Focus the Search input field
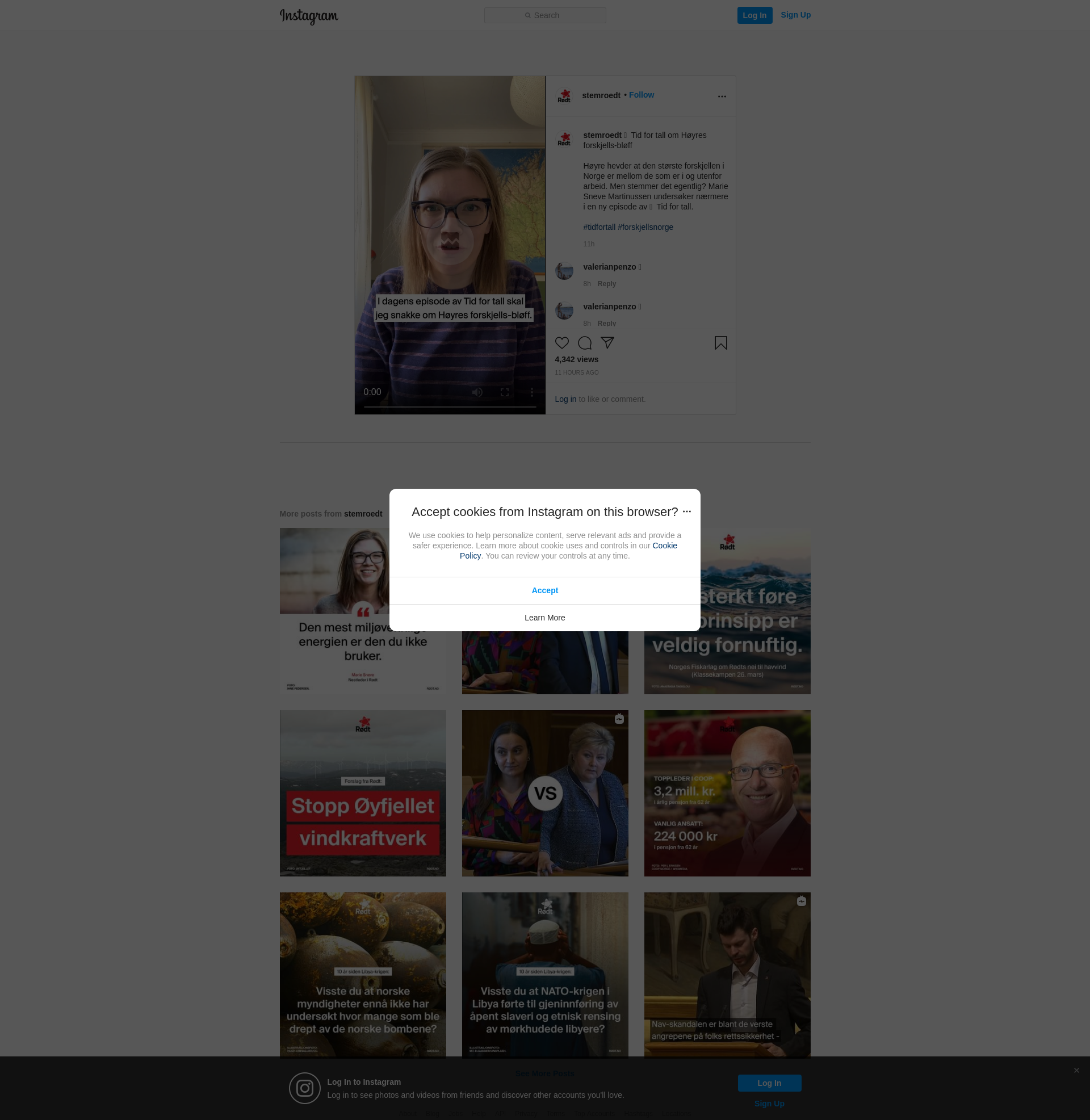Screen dimensions: 1090x1120 [545, 15]
